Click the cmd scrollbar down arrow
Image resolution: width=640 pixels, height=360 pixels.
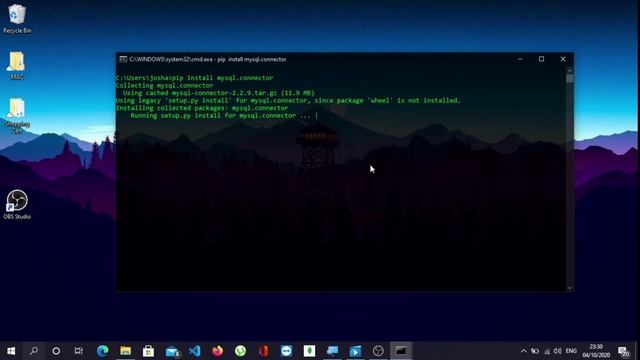point(570,288)
